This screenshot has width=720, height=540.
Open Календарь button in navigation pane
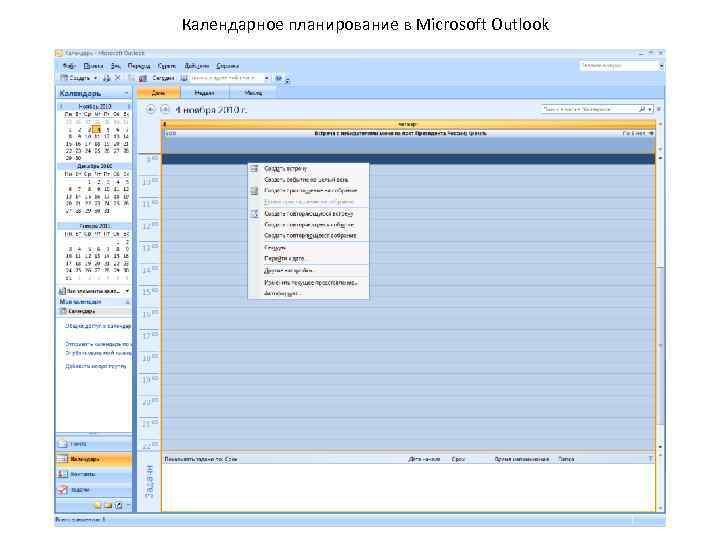click(x=94, y=459)
